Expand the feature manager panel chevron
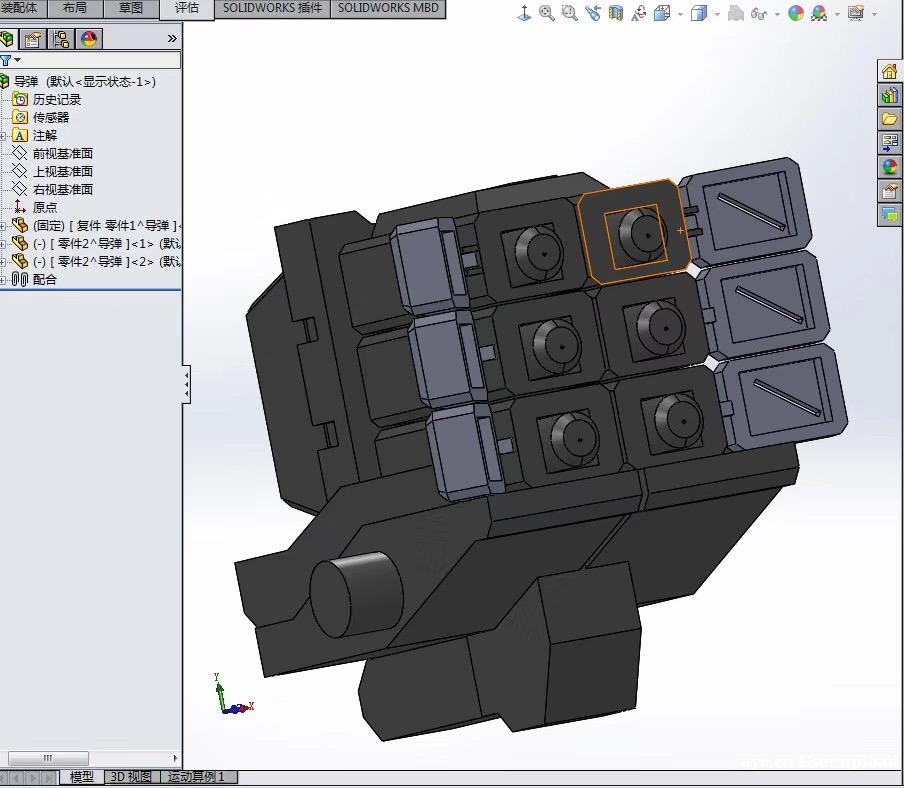 click(x=172, y=39)
